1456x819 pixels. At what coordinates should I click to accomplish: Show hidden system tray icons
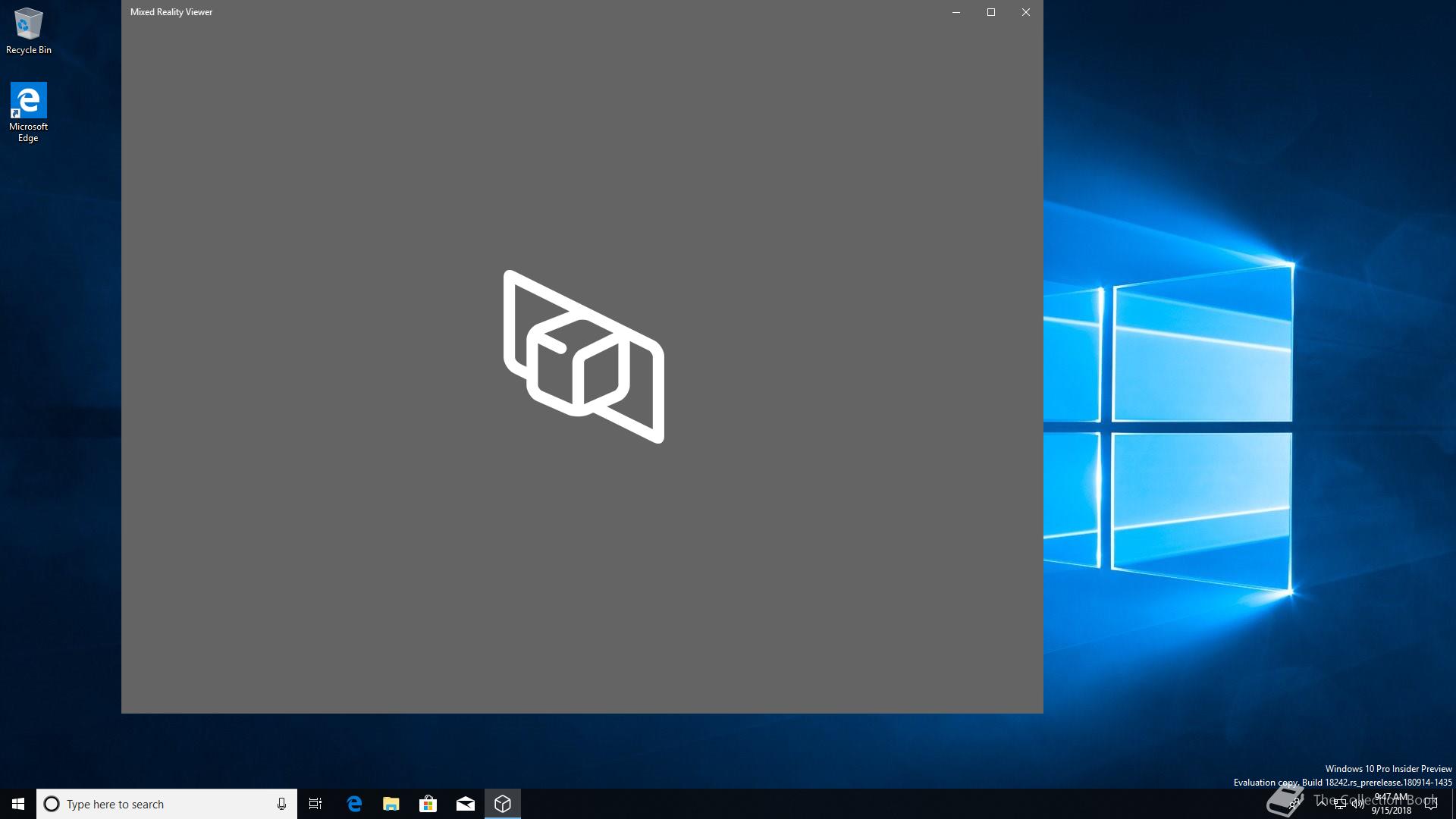coord(1322,804)
